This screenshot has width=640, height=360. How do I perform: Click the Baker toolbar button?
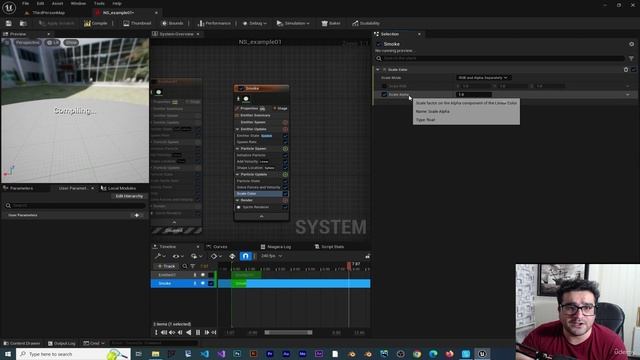click(331, 23)
